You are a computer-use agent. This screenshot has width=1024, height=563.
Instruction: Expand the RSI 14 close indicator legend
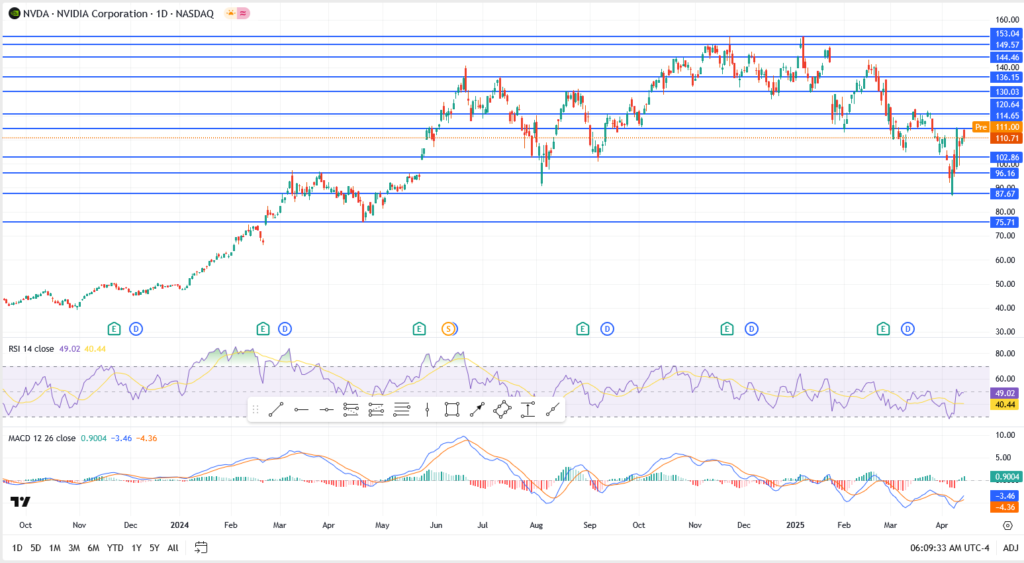tap(42, 348)
